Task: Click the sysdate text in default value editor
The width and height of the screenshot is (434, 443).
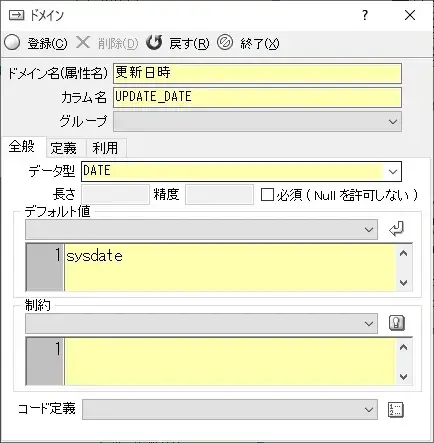Action: pos(94,256)
